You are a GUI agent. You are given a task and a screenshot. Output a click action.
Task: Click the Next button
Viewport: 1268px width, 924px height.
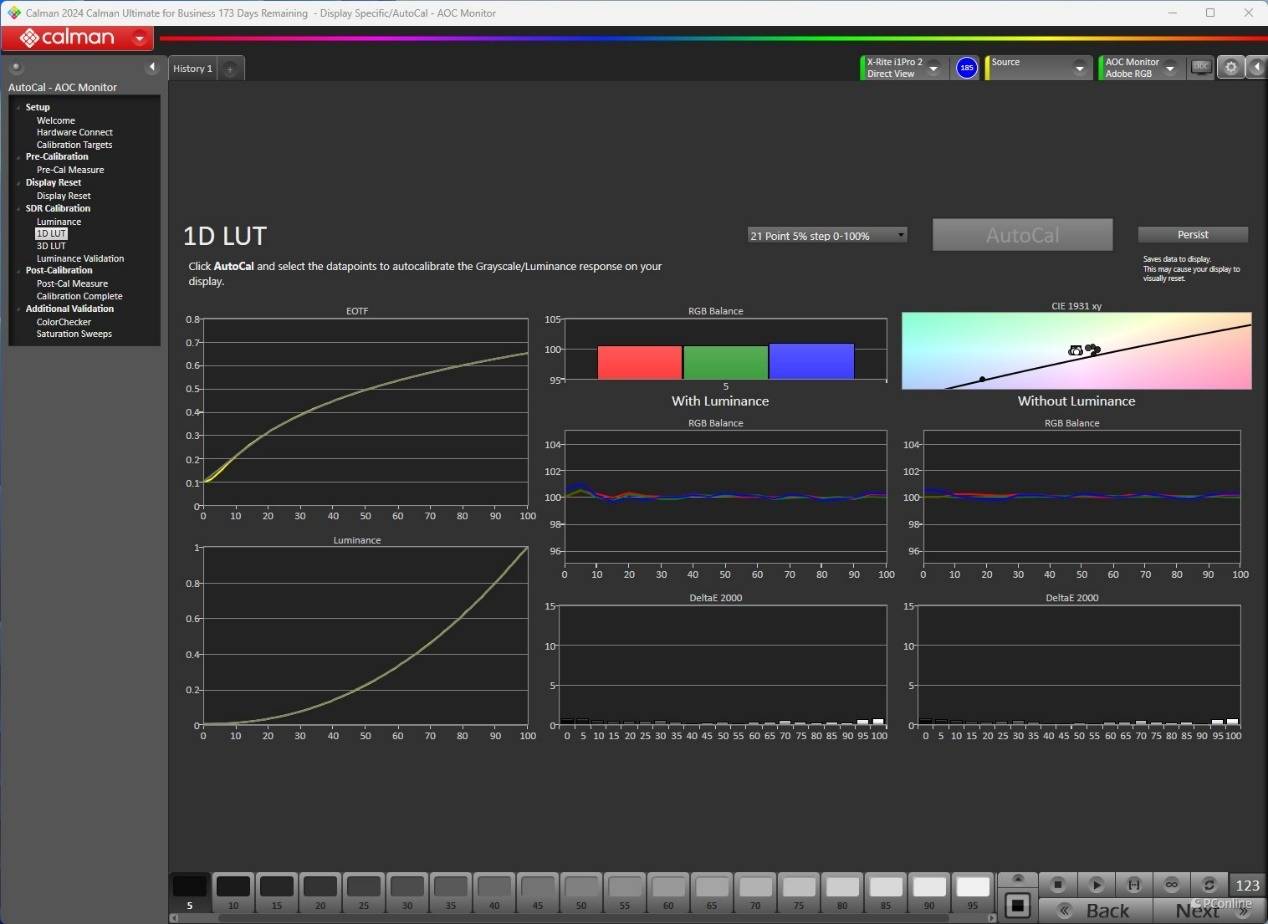[x=1197, y=910]
